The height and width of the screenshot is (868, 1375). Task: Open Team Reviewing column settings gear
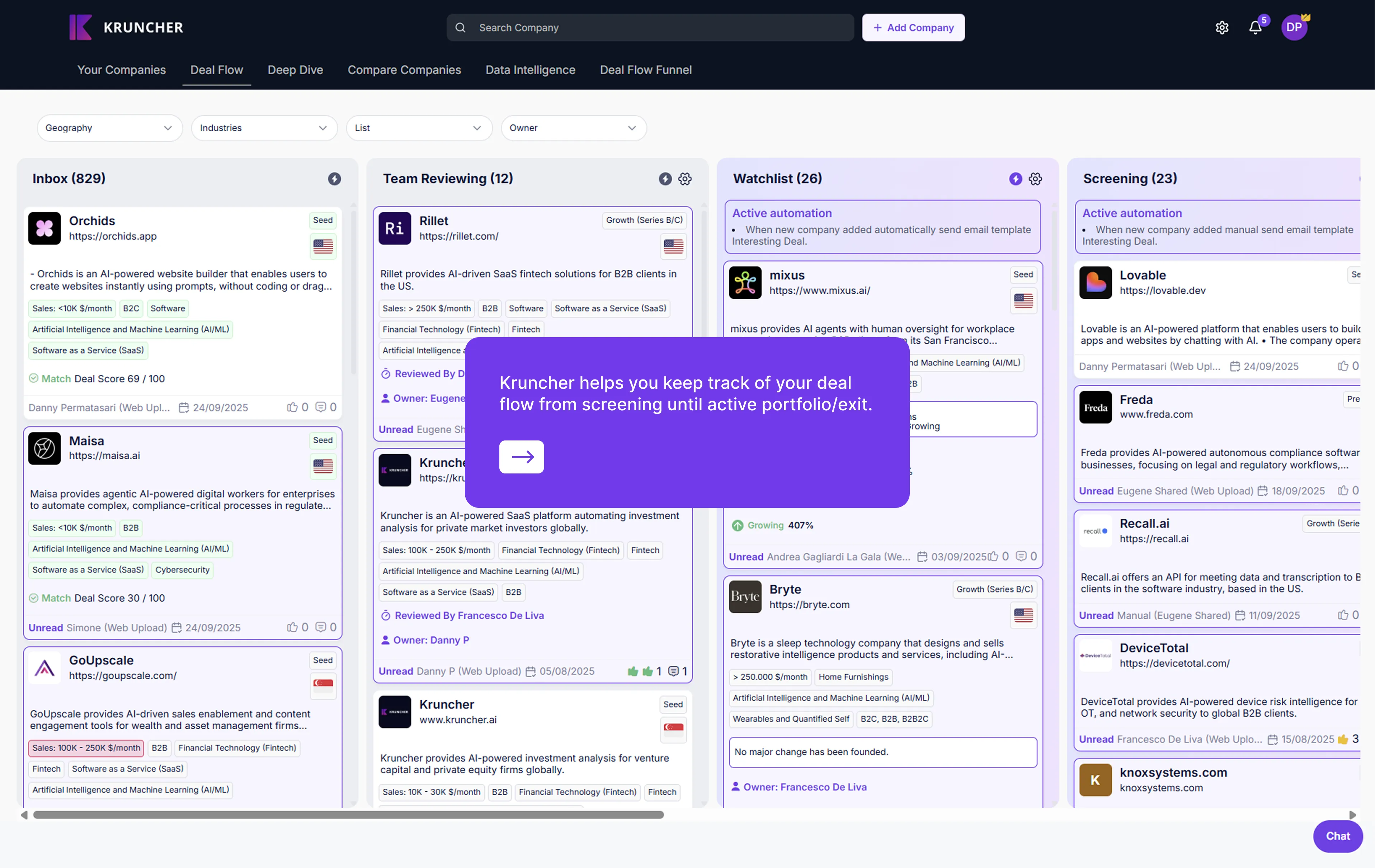685,179
